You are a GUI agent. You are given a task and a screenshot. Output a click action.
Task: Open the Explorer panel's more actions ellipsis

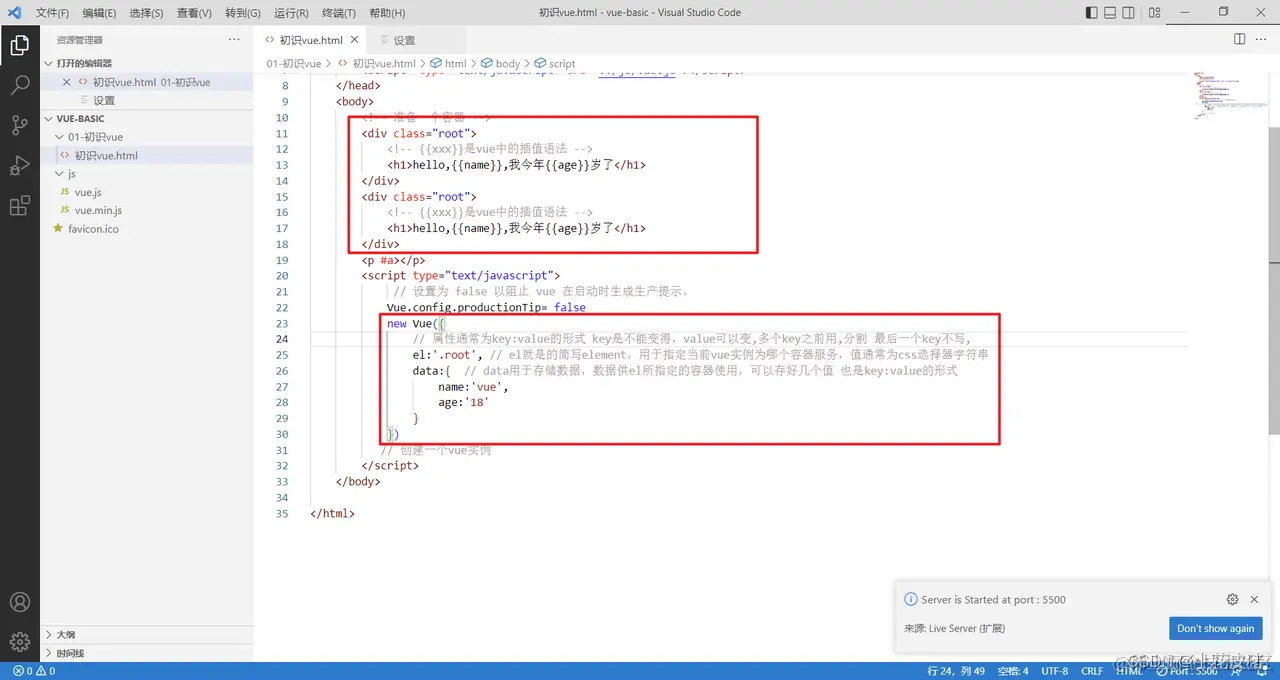(x=234, y=40)
